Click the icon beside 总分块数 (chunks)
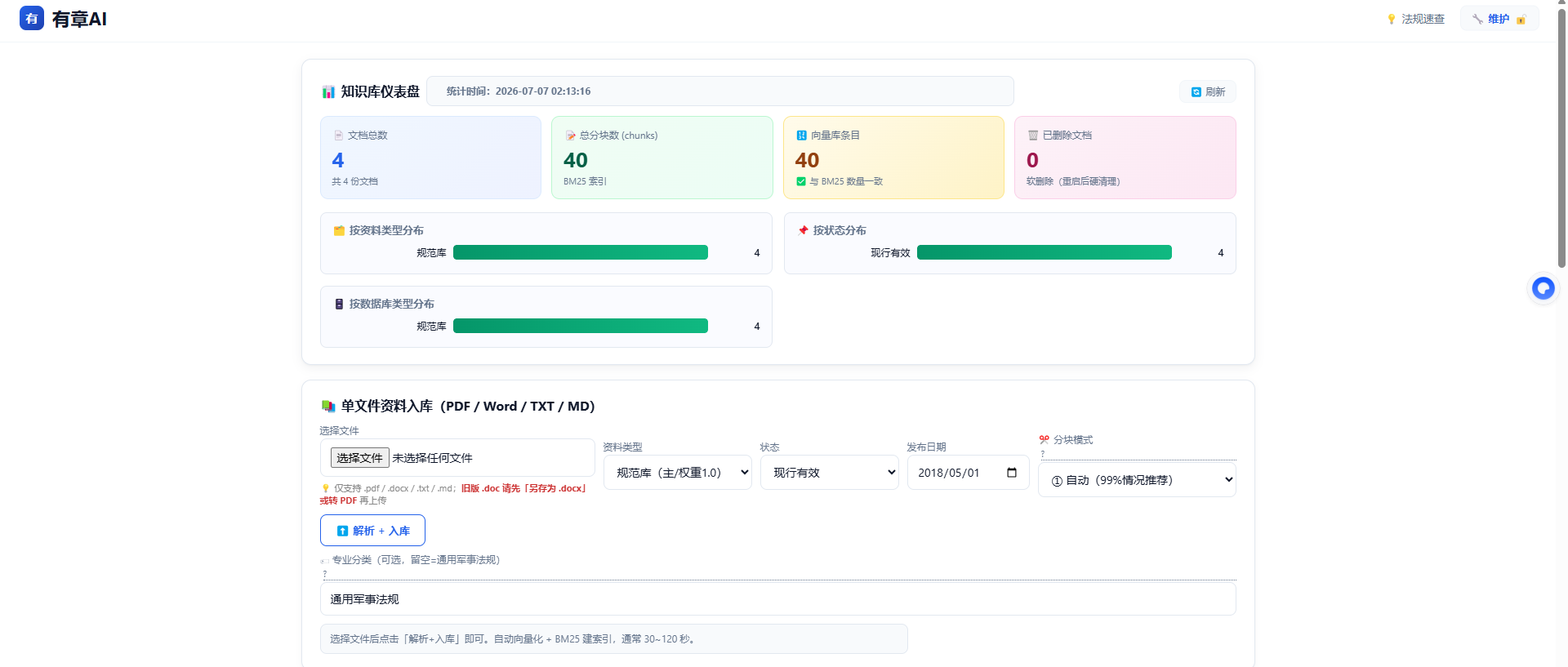 (571, 136)
